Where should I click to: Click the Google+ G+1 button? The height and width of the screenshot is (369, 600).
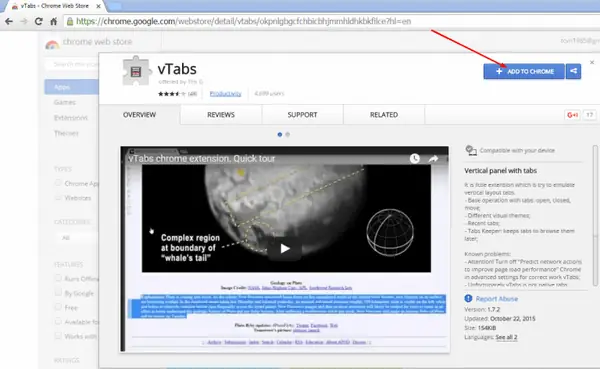coord(572,115)
